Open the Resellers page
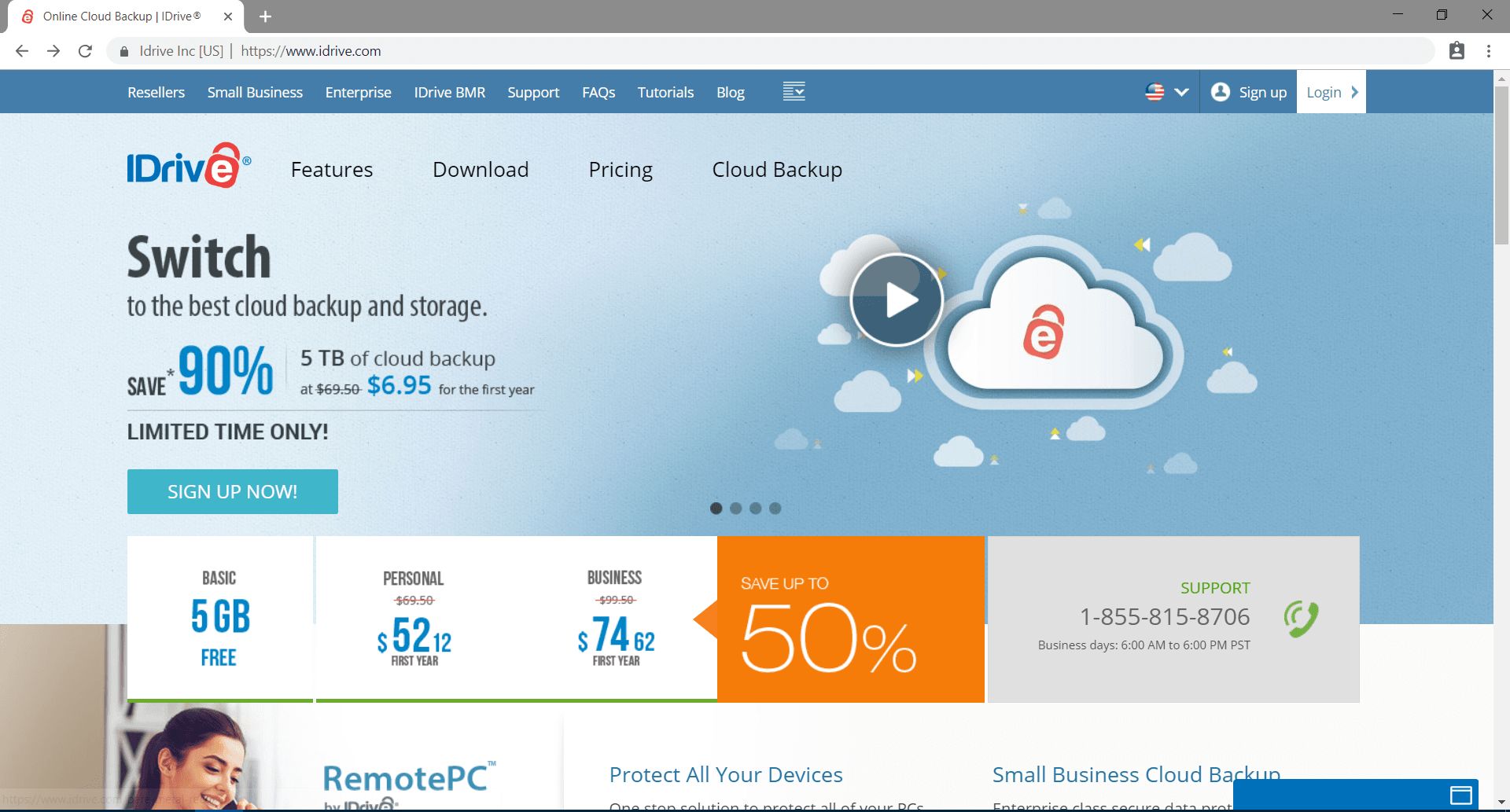Image resolution: width=1510 pixels, height=812 pixels. click(x=156, y=92)
